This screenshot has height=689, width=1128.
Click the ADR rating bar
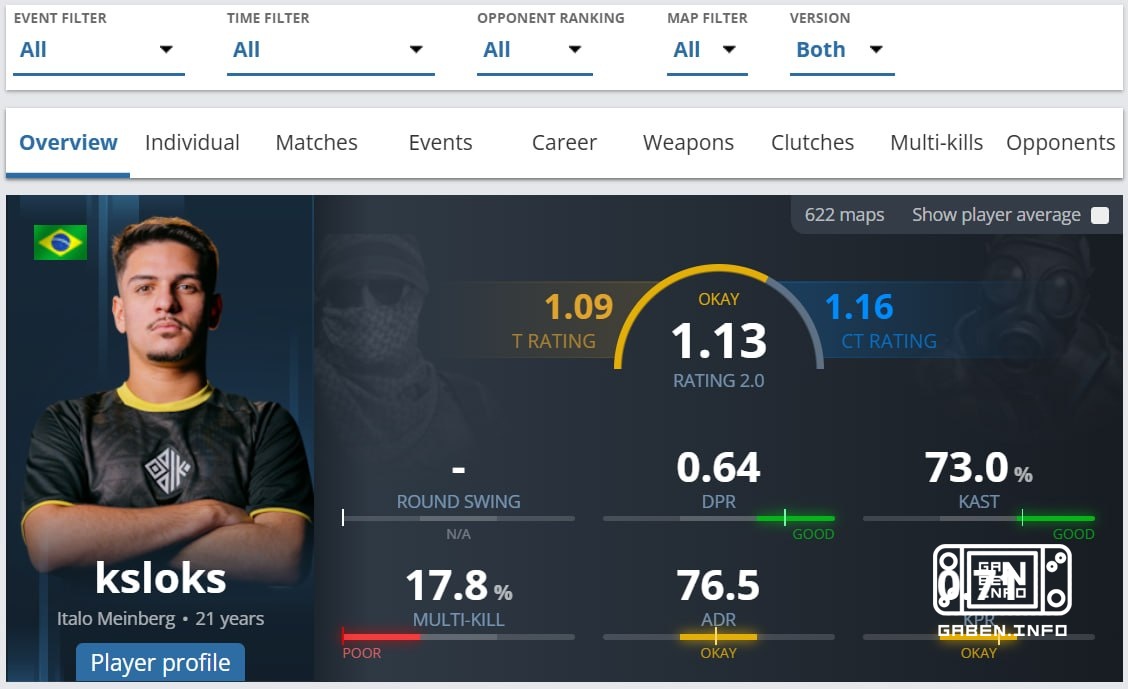tap(719, 636)
